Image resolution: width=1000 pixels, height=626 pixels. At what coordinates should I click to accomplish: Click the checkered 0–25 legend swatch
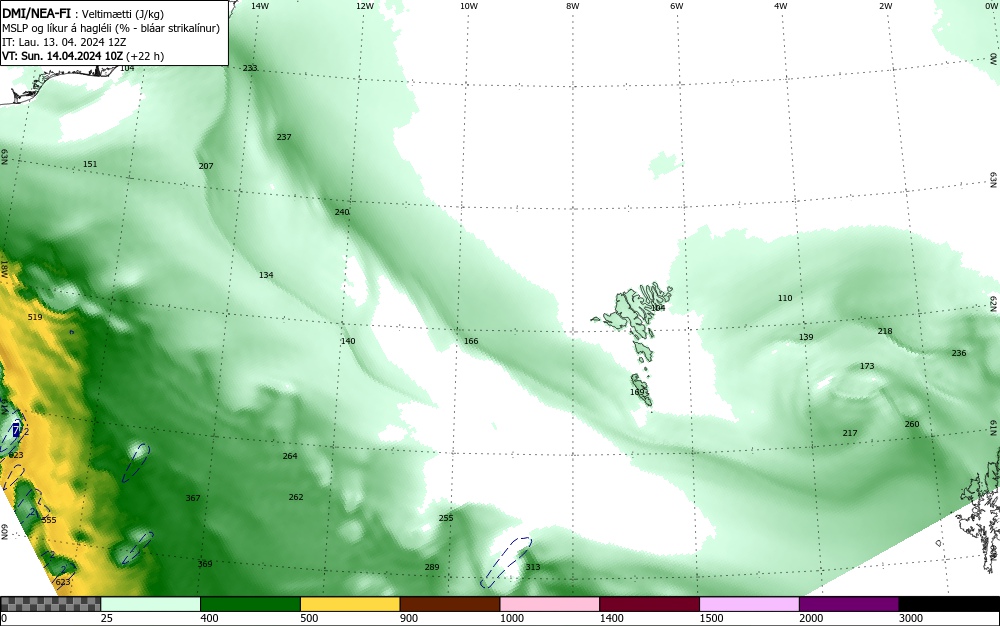point(50,604)
